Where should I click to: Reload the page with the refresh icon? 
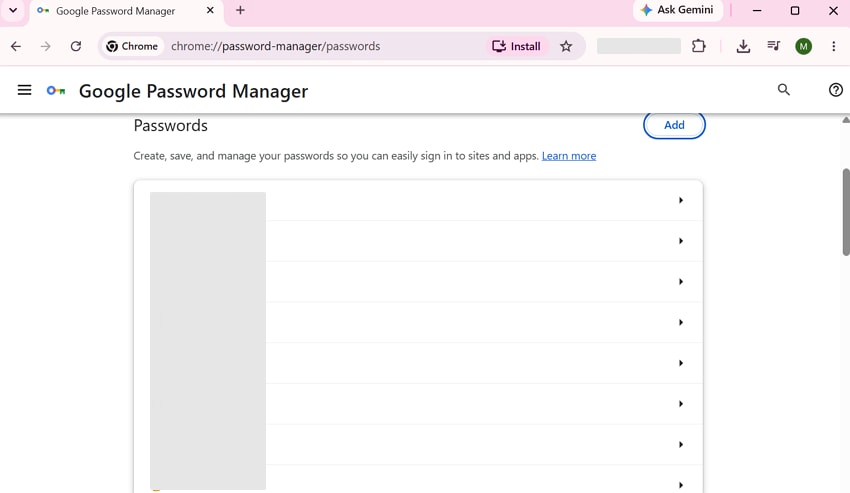coord(76,46)
